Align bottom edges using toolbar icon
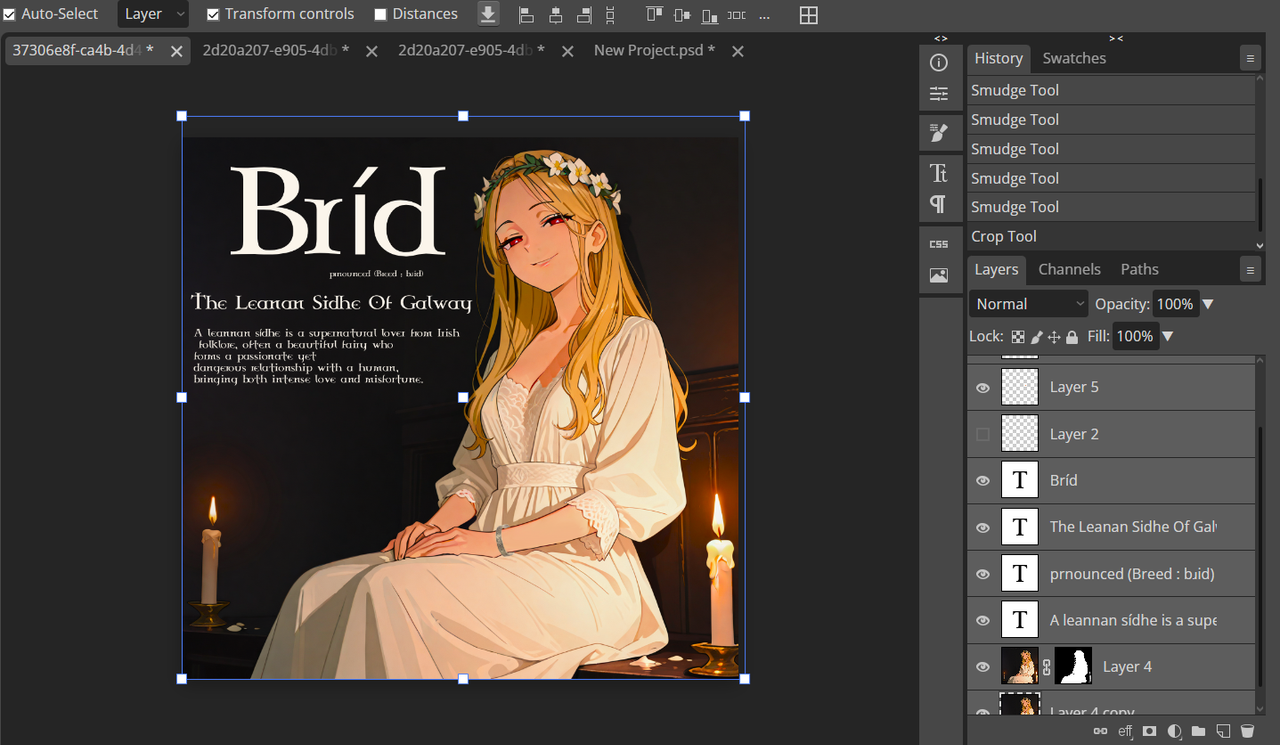This screenshot has width=1280, height=745. [710, 15]
